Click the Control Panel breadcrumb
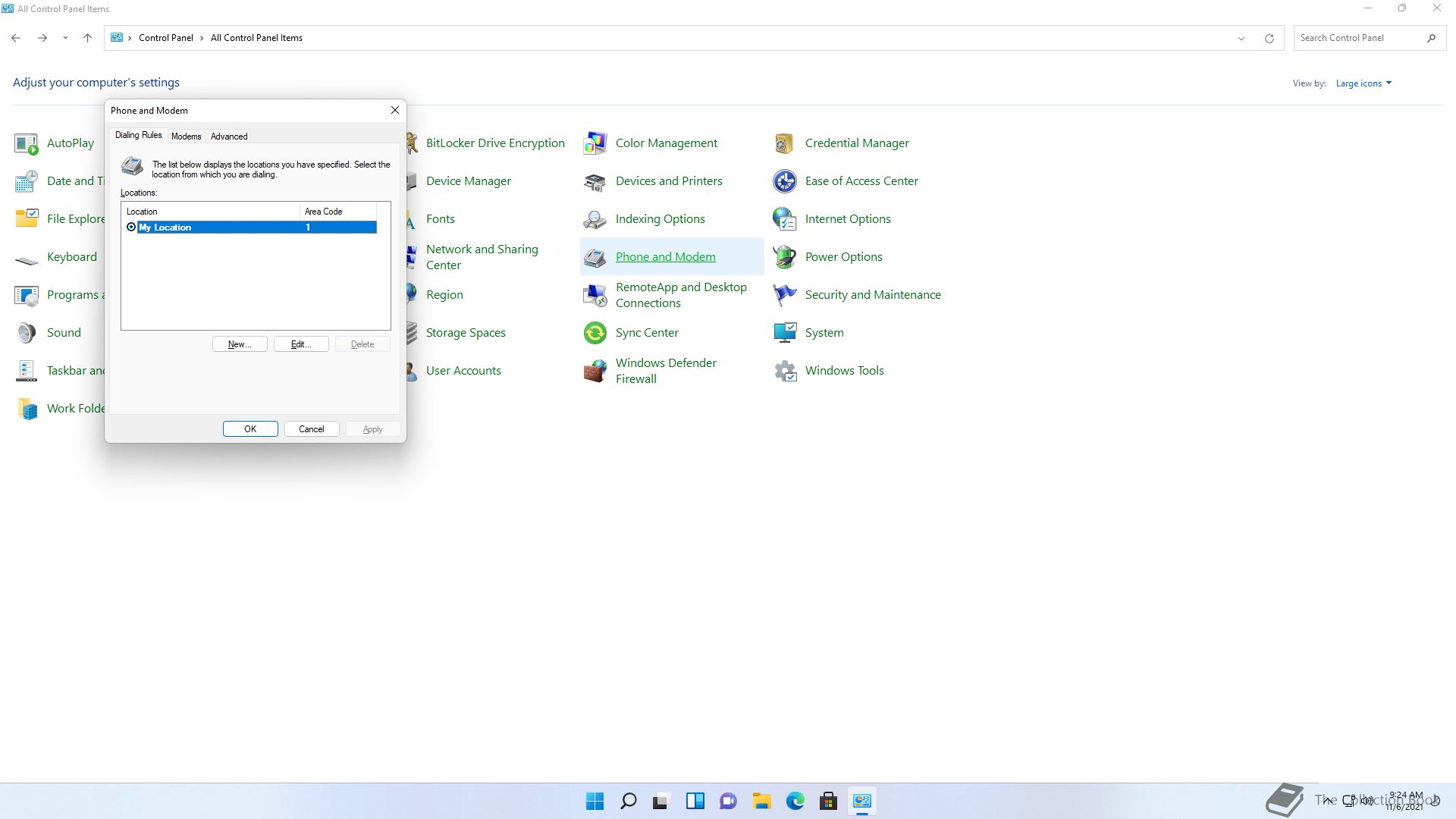 point(166,38)
